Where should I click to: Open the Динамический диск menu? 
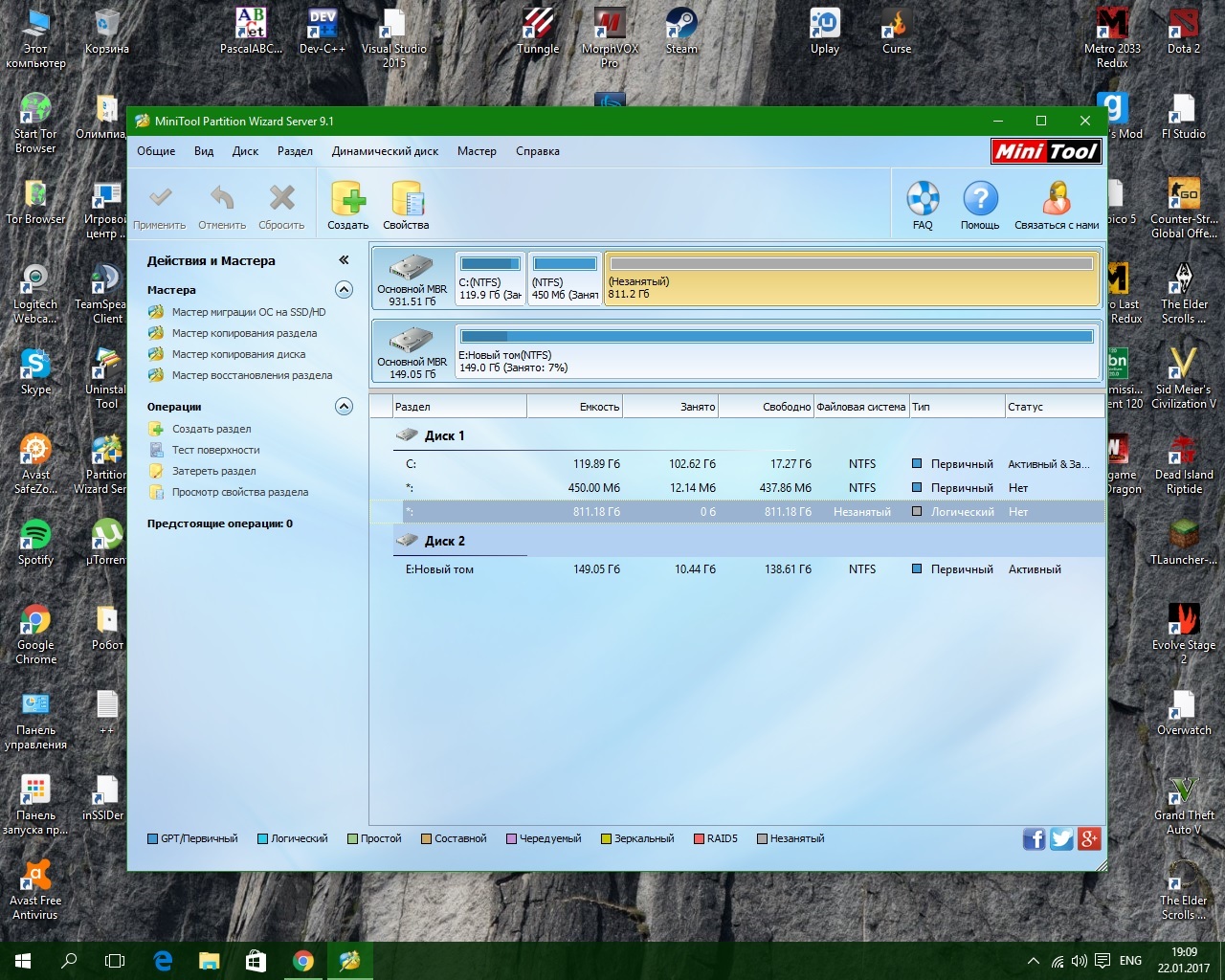click(385, 151)
